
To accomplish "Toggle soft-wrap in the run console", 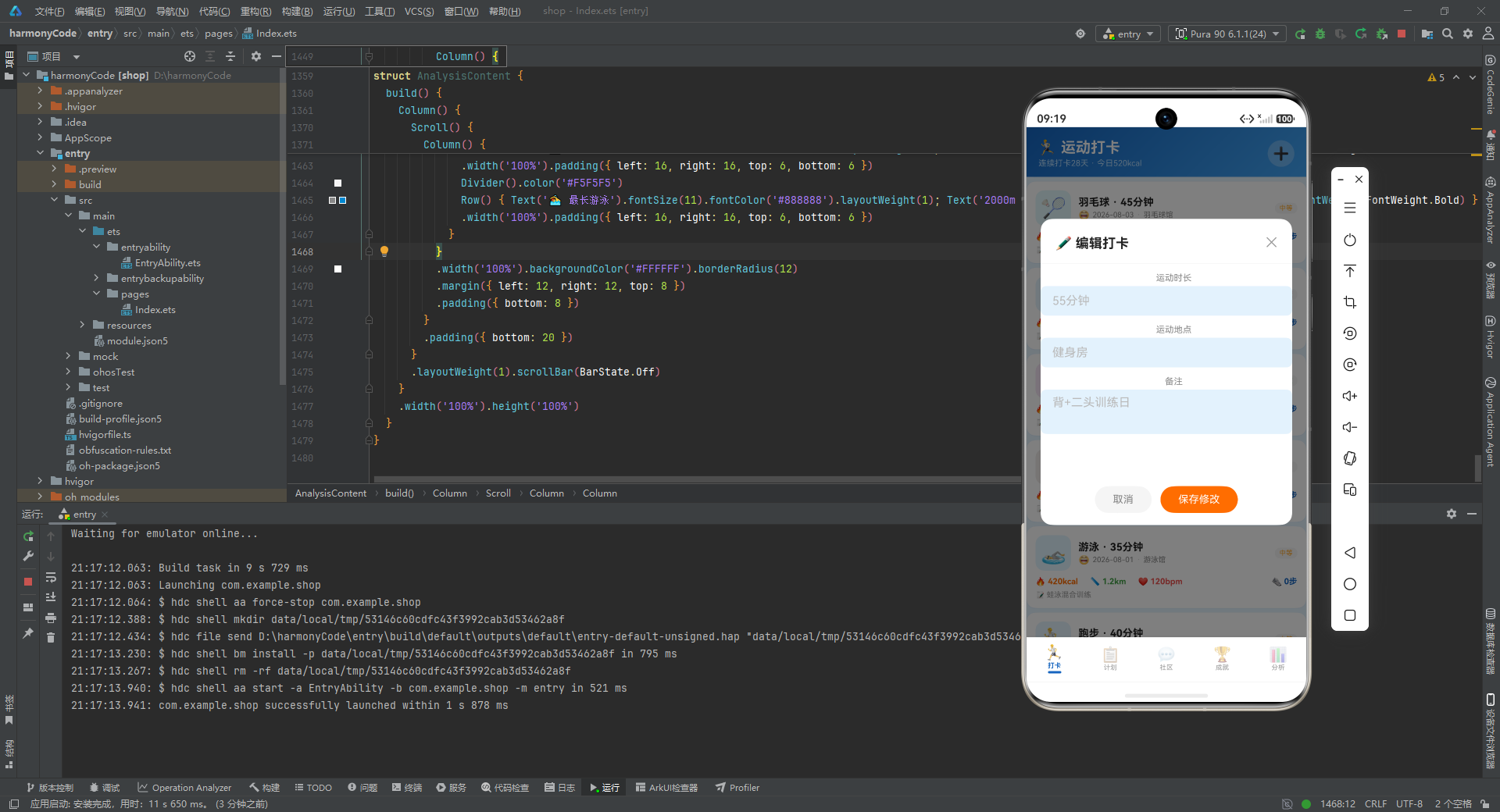I will point(51,578).
